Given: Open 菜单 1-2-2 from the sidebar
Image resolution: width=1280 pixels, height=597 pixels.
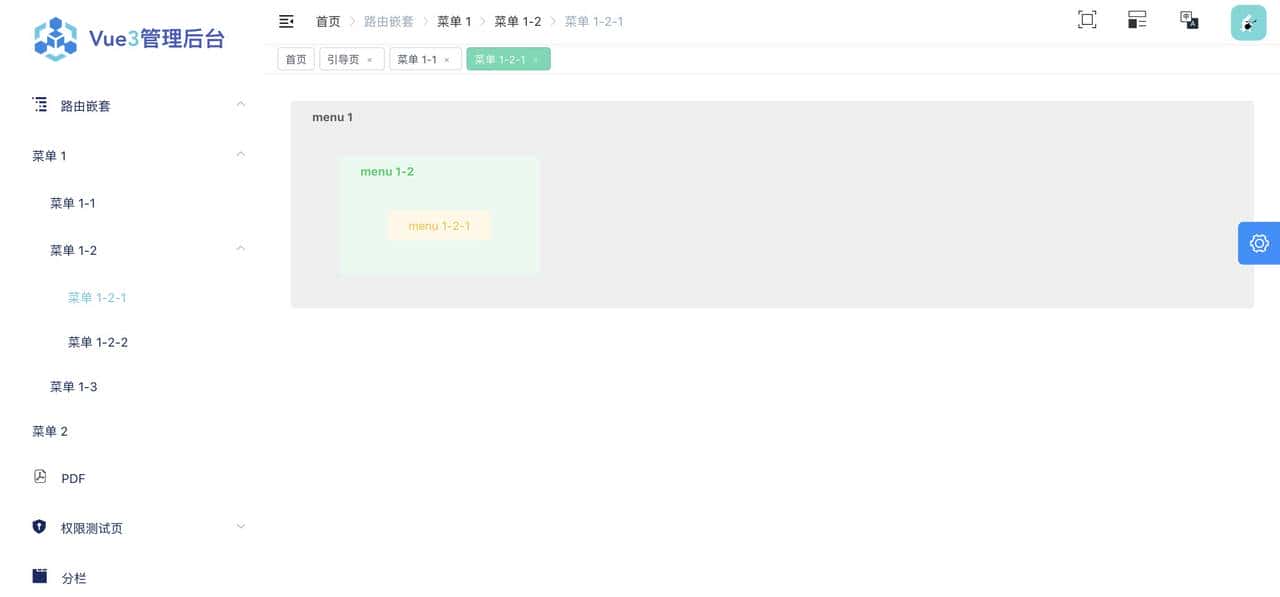Looking at the screenshot, I should 97,342.
